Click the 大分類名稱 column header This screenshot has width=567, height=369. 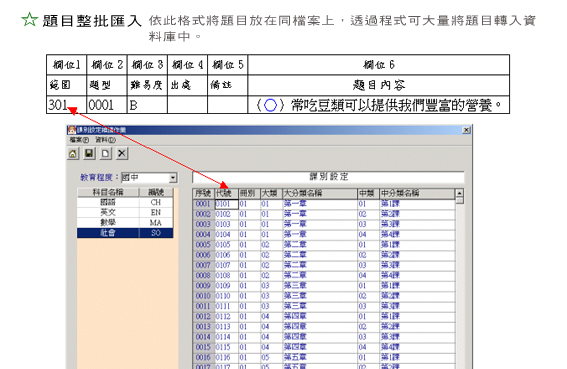coord(320,194)
